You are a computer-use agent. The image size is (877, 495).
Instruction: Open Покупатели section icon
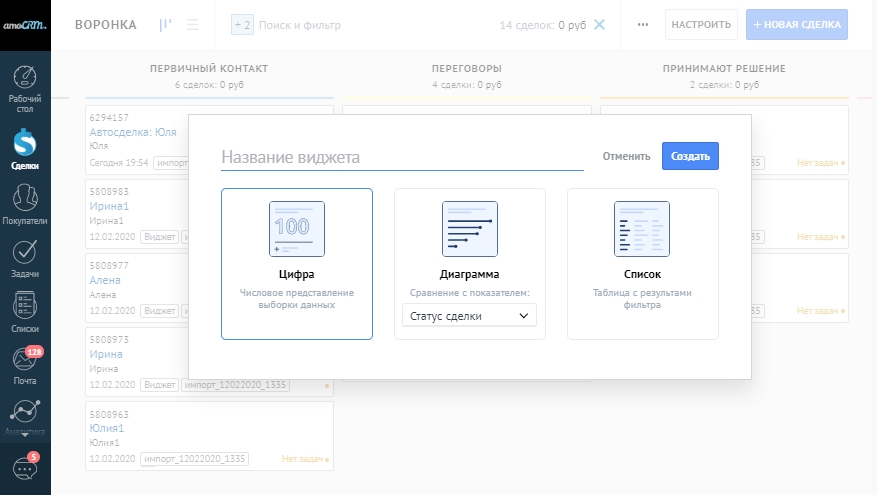click(x=25, y=204)
